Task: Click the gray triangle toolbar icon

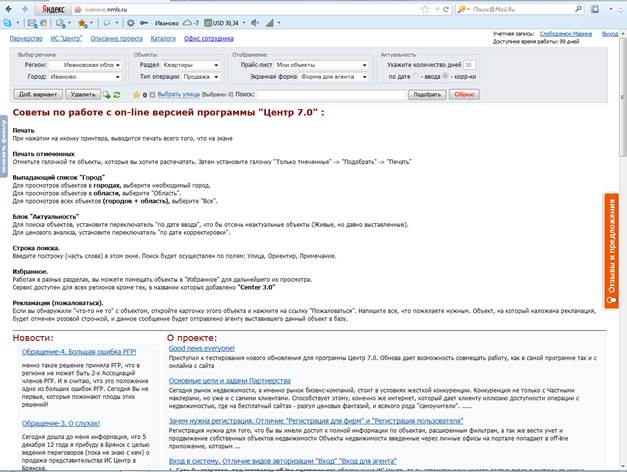Action: pos(270,23)
